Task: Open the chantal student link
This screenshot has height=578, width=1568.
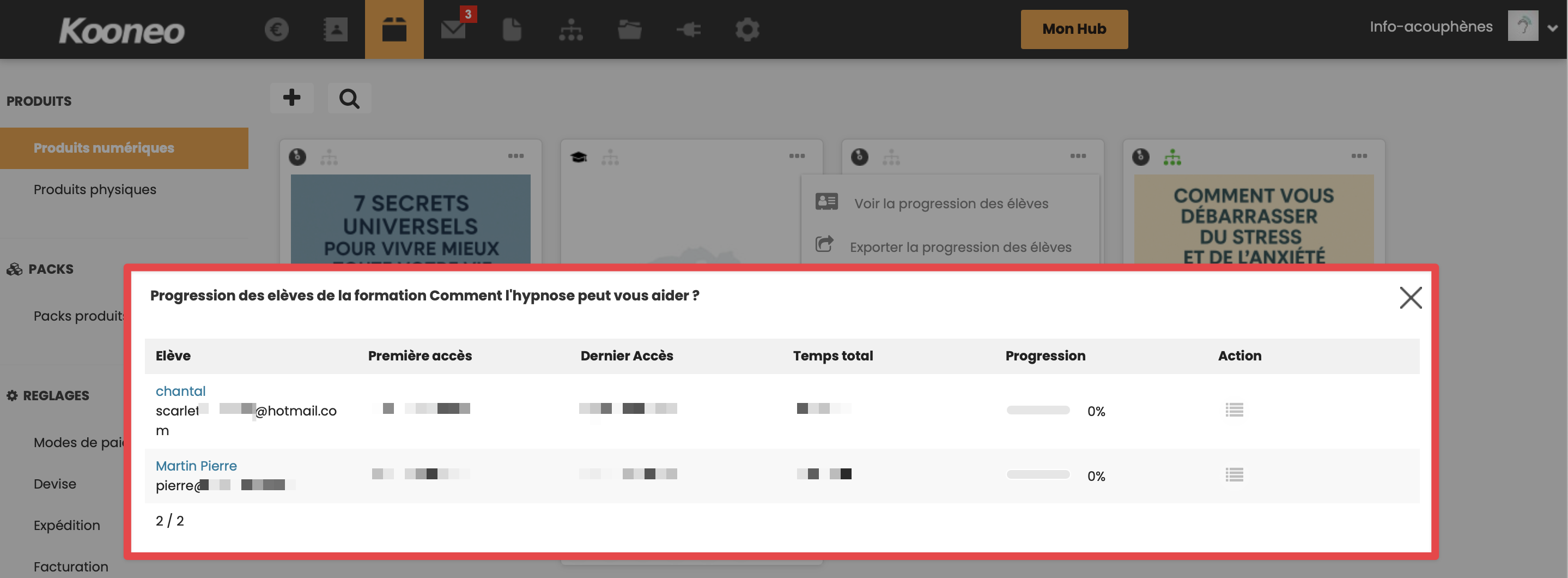Action: [x=180, y=391]
